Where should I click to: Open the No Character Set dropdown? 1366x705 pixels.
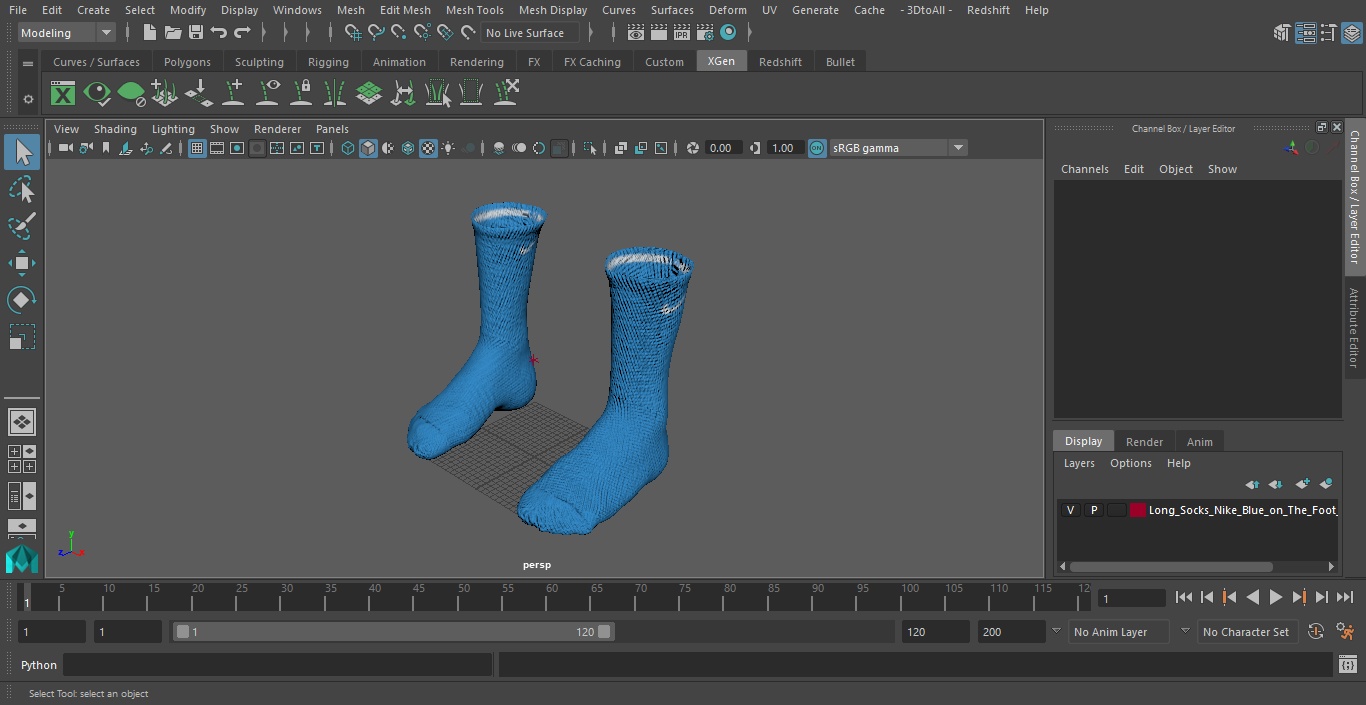pyautogui.click(x=1246, y=632)
